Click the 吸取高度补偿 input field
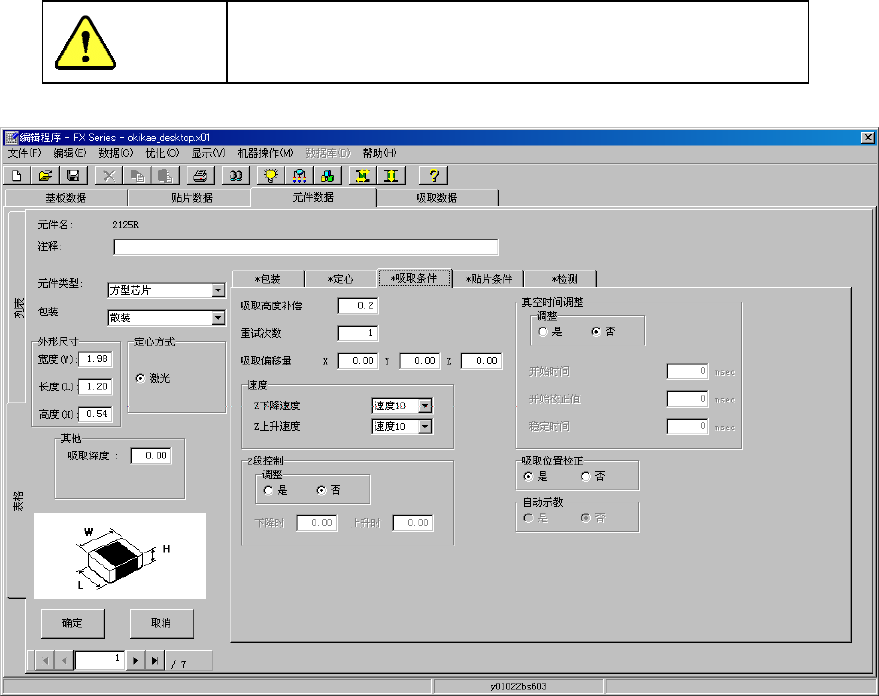Viewport: 879px width, 696px height. (358, 306)
